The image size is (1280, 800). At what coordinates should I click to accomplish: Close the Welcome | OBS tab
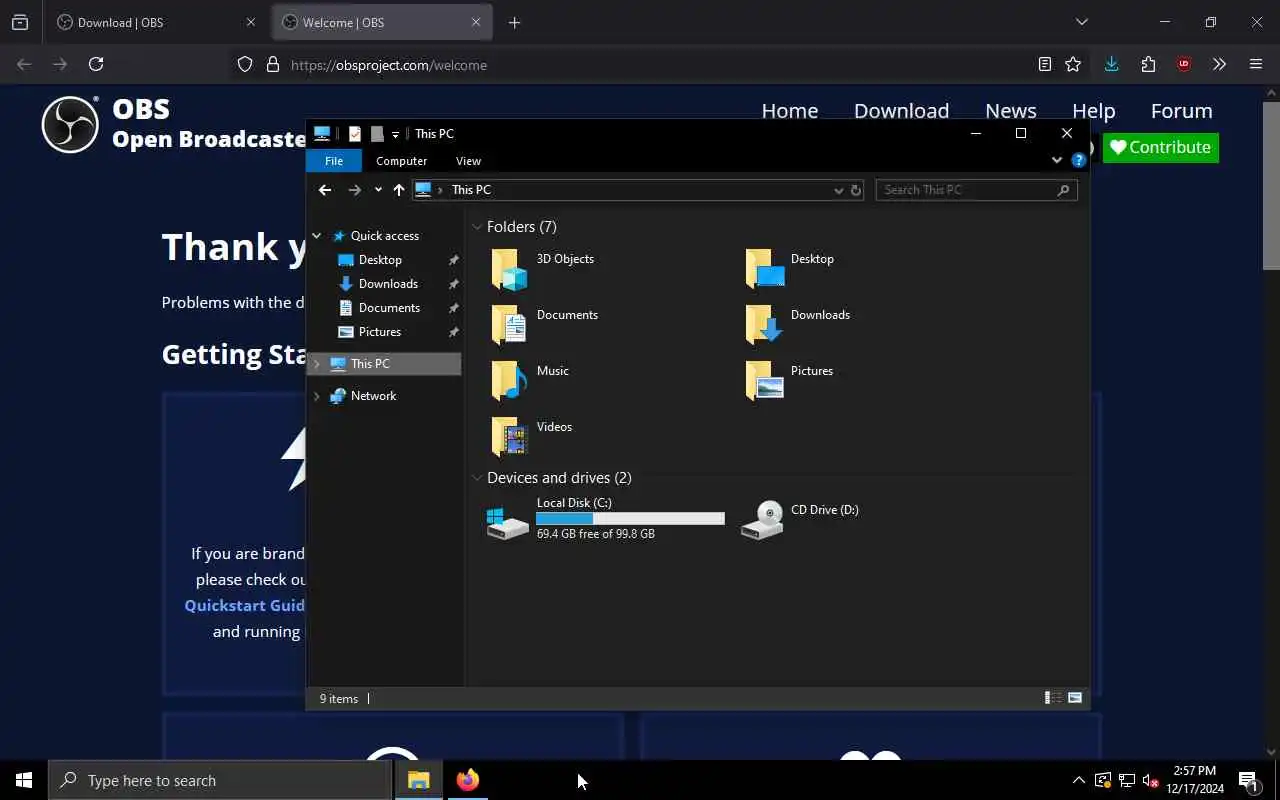(476, 22)
